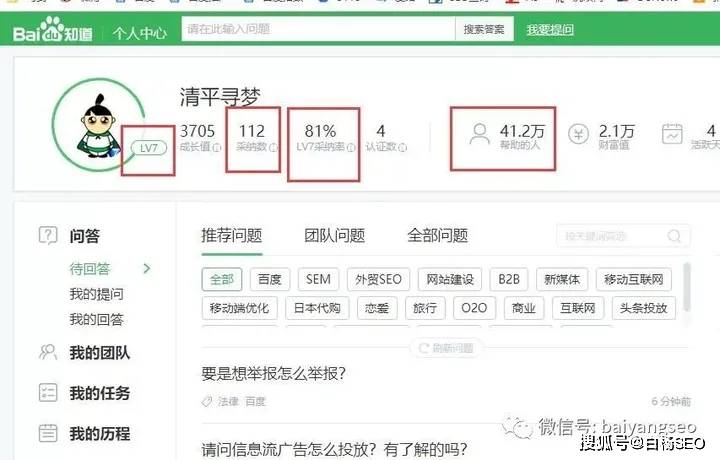Image resolution: width=720 pixels, height=460 pixels.
Task: Open 我的历程 sidebar section
Action: point(100,433)
